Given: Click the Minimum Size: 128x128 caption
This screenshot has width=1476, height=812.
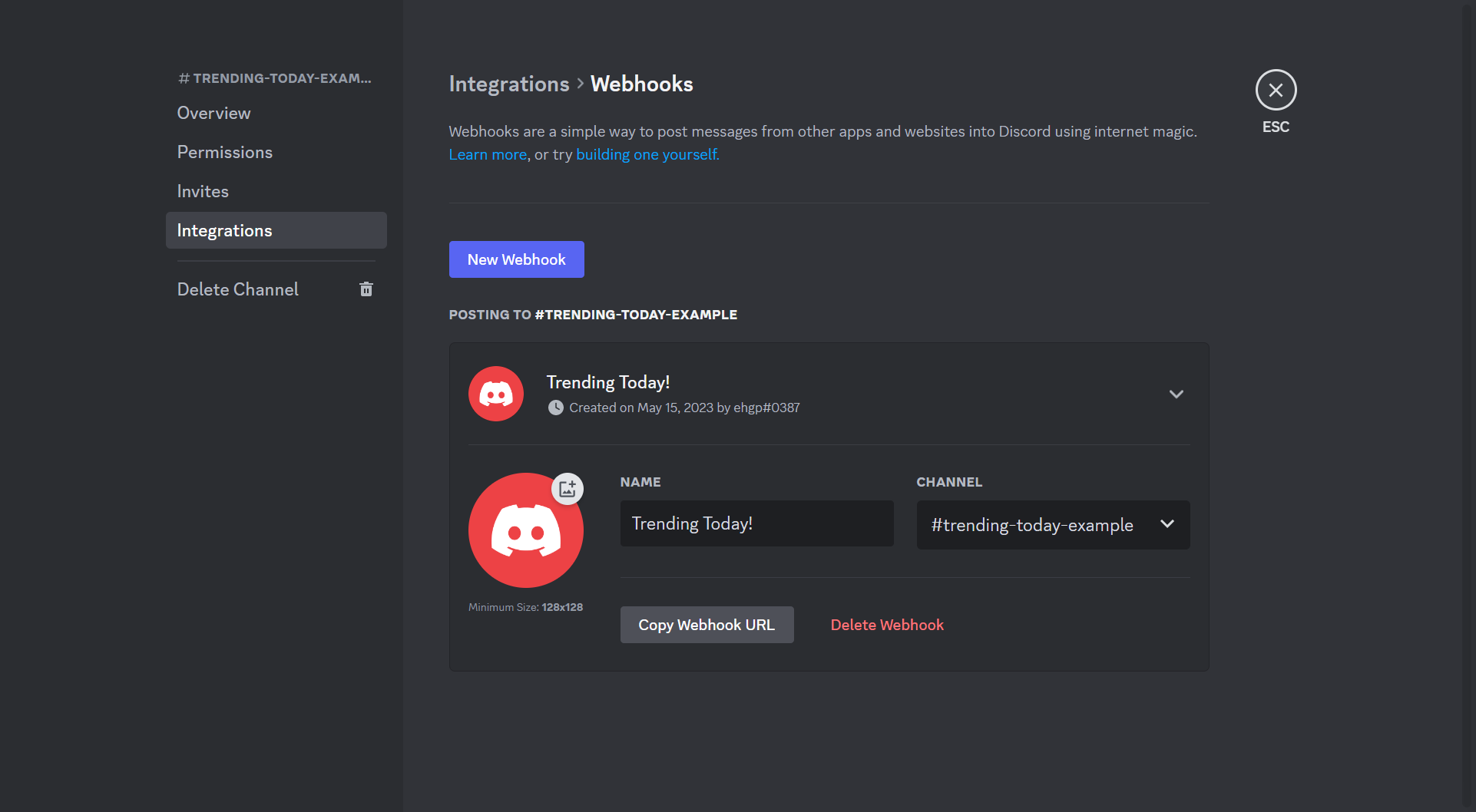Looking at the screenshot, I should (x=525, y=607).
